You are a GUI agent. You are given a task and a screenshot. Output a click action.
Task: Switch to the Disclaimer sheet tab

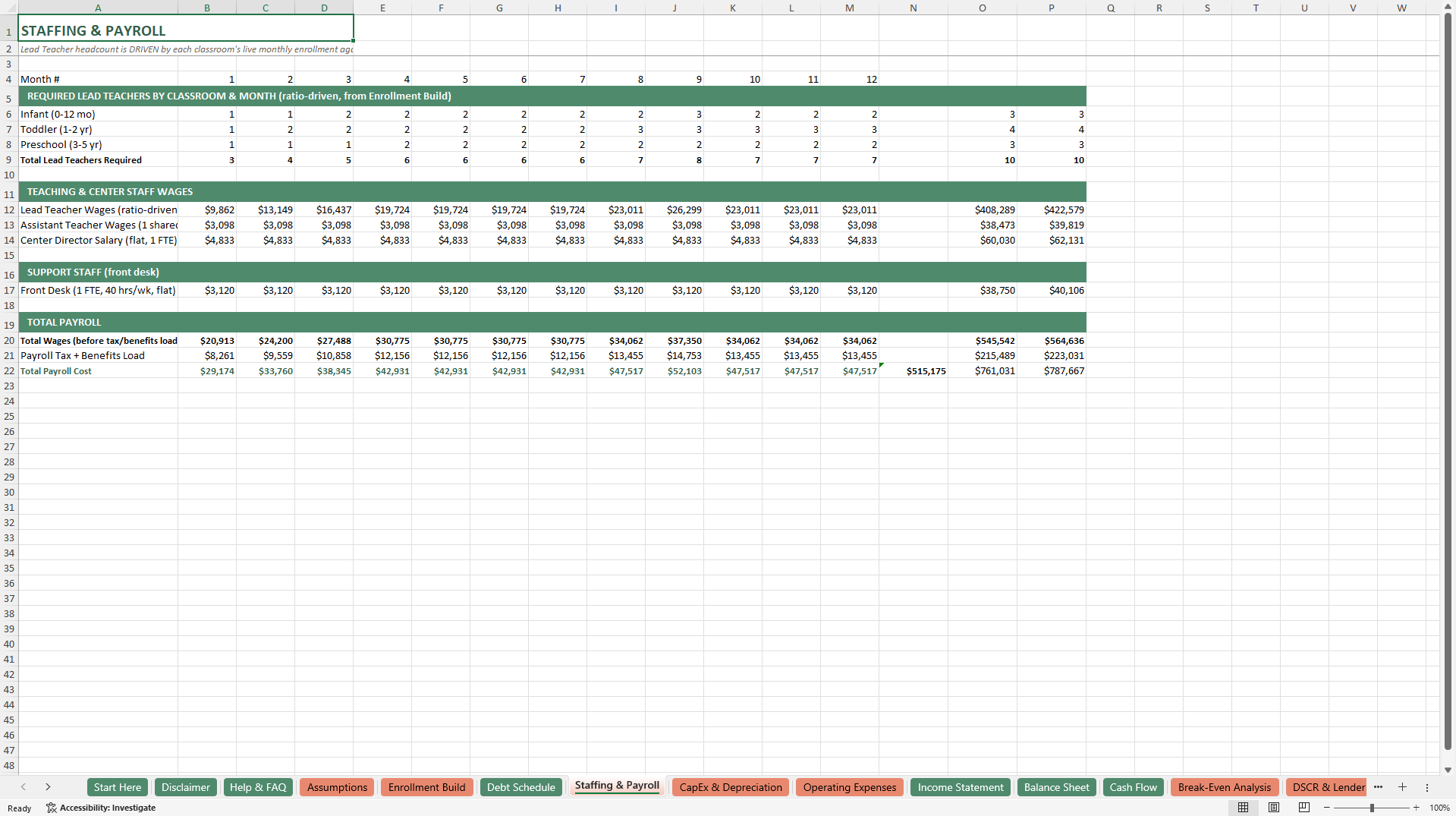tap(185, 787)
